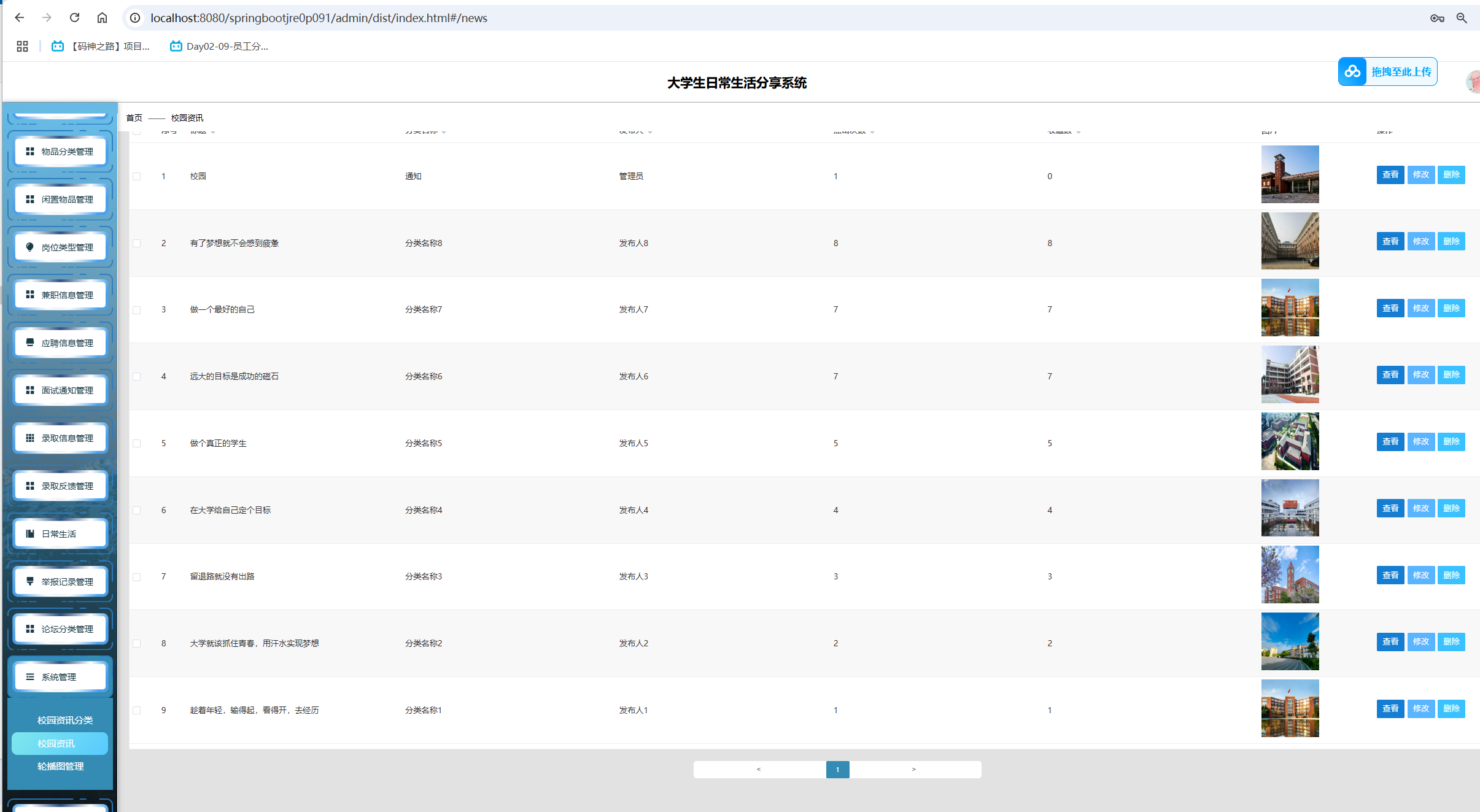Viewport: 1480px width, 812px height.
Task: Open 岗位类型管理 sidebar menu
Action: pyautogui.click(x=60, y=247)
